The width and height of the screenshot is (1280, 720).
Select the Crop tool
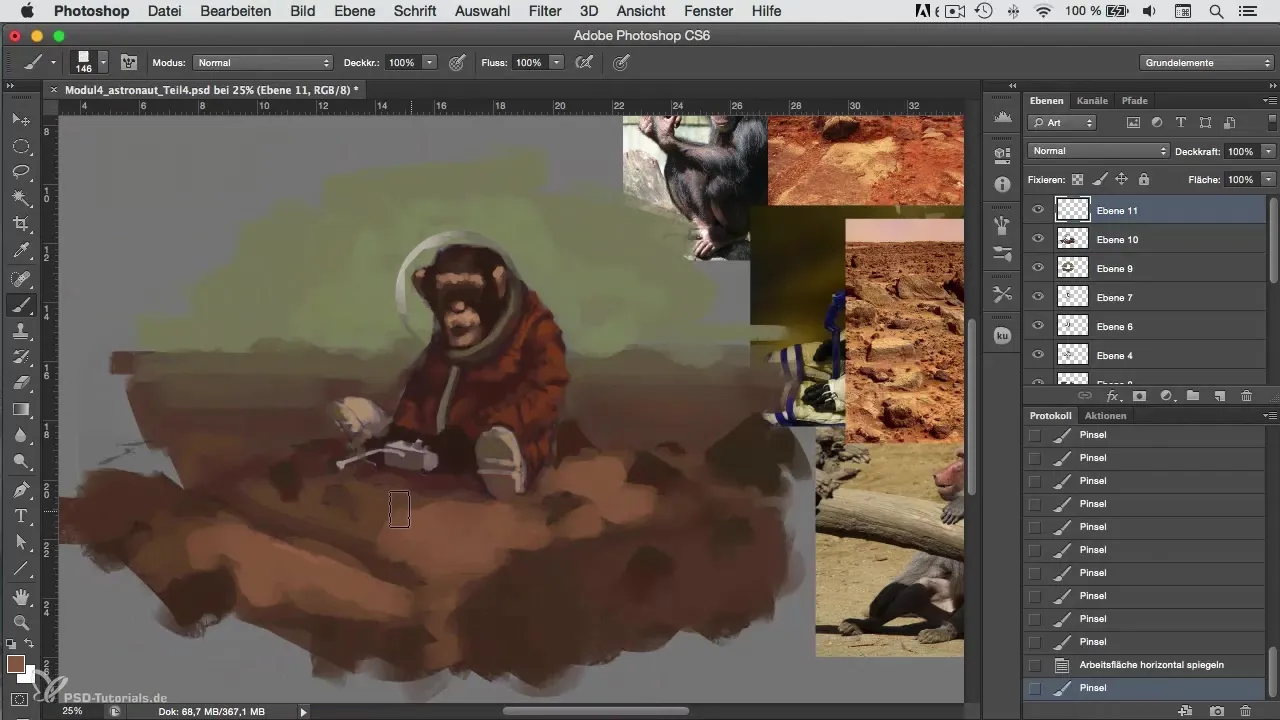click(x=21, y=225)
